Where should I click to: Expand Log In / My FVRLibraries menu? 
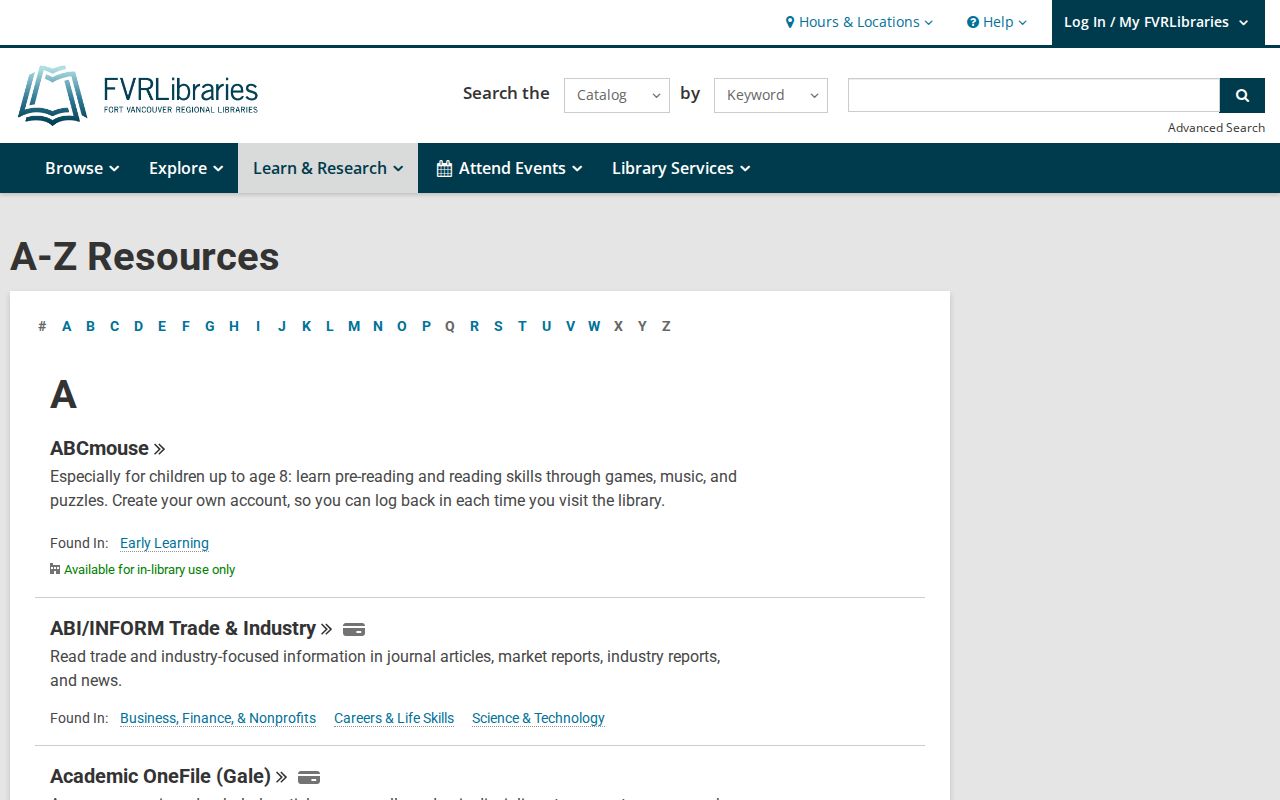point(1156,22)
